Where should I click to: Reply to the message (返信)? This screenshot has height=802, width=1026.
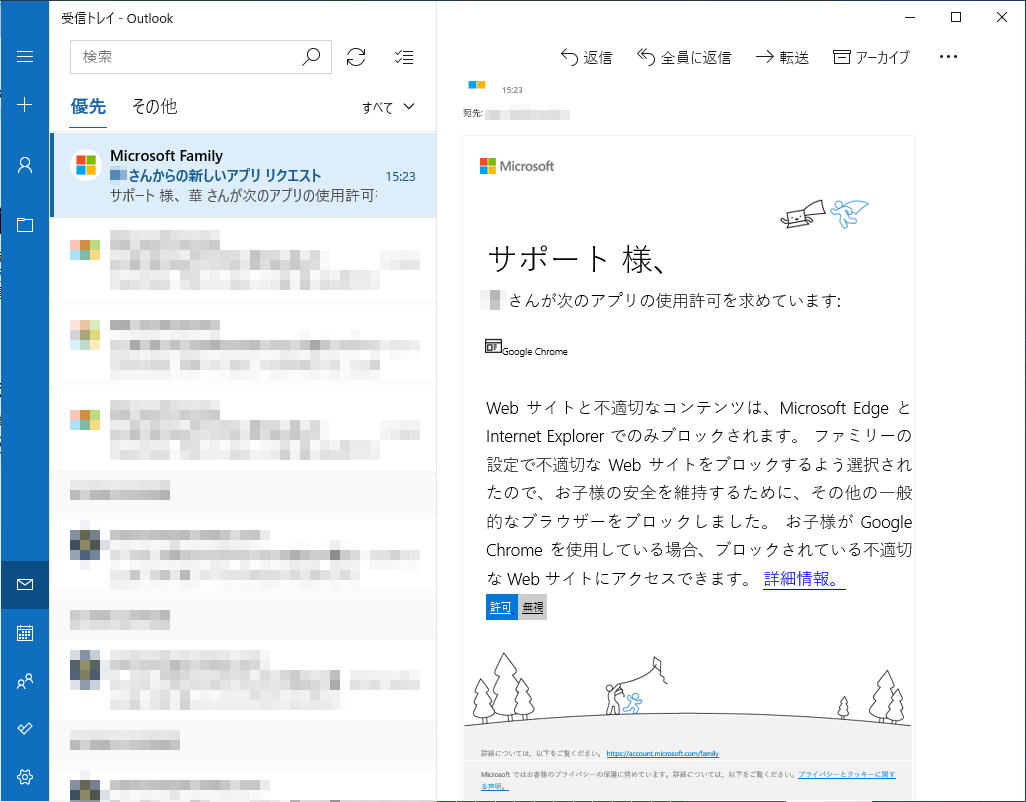click(586, 58)
